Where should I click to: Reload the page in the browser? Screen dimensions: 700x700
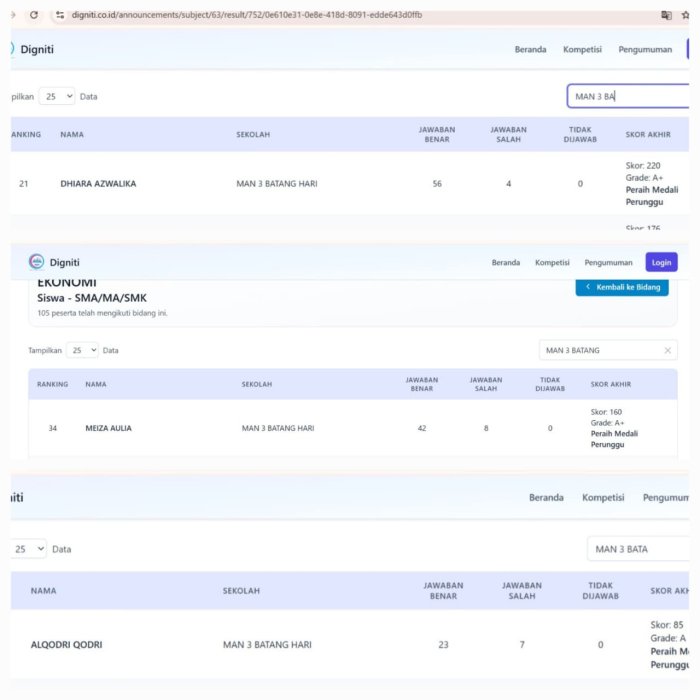coord(34,15)
